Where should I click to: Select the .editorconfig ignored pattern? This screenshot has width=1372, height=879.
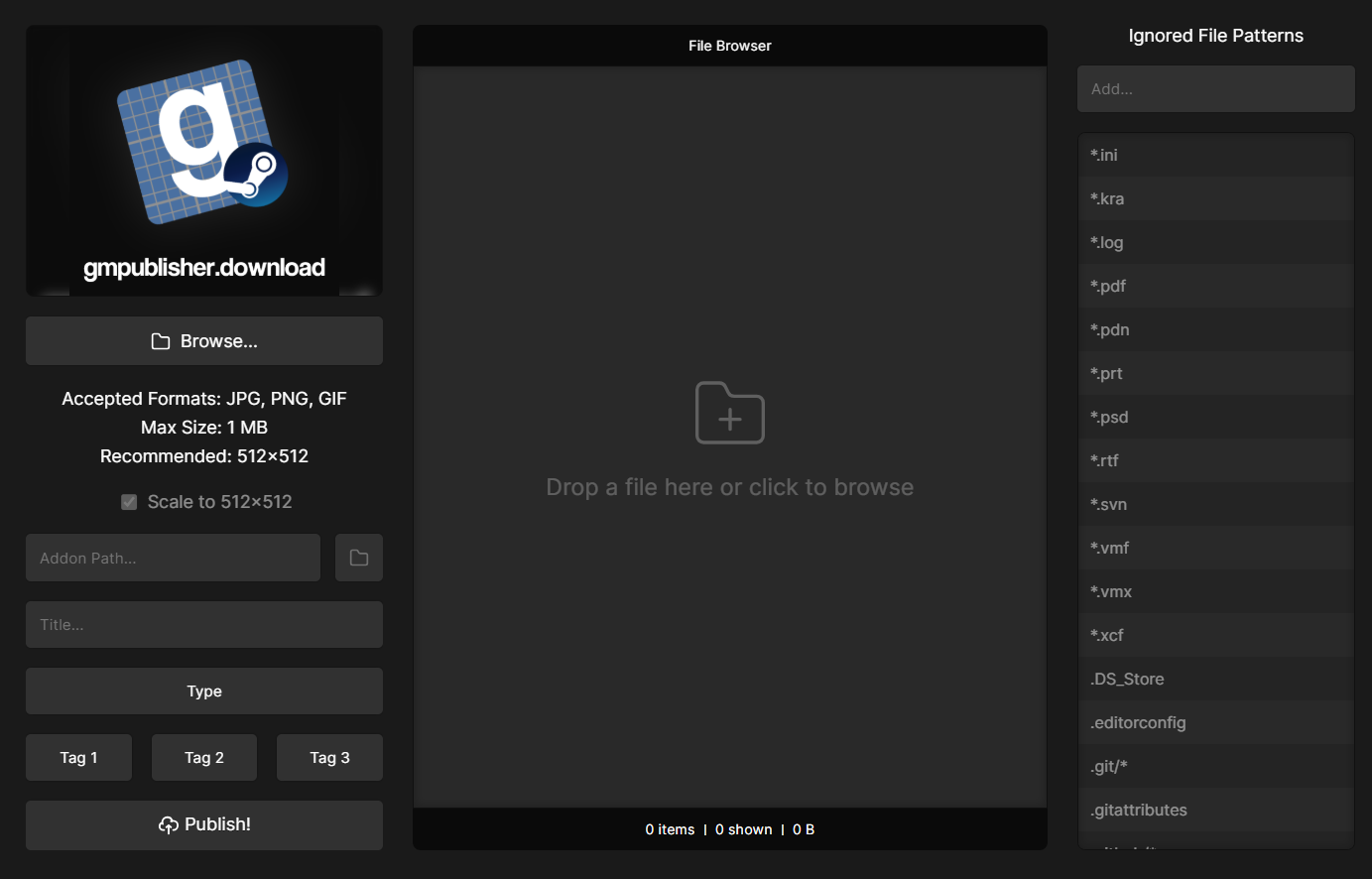pos(1216,722)
